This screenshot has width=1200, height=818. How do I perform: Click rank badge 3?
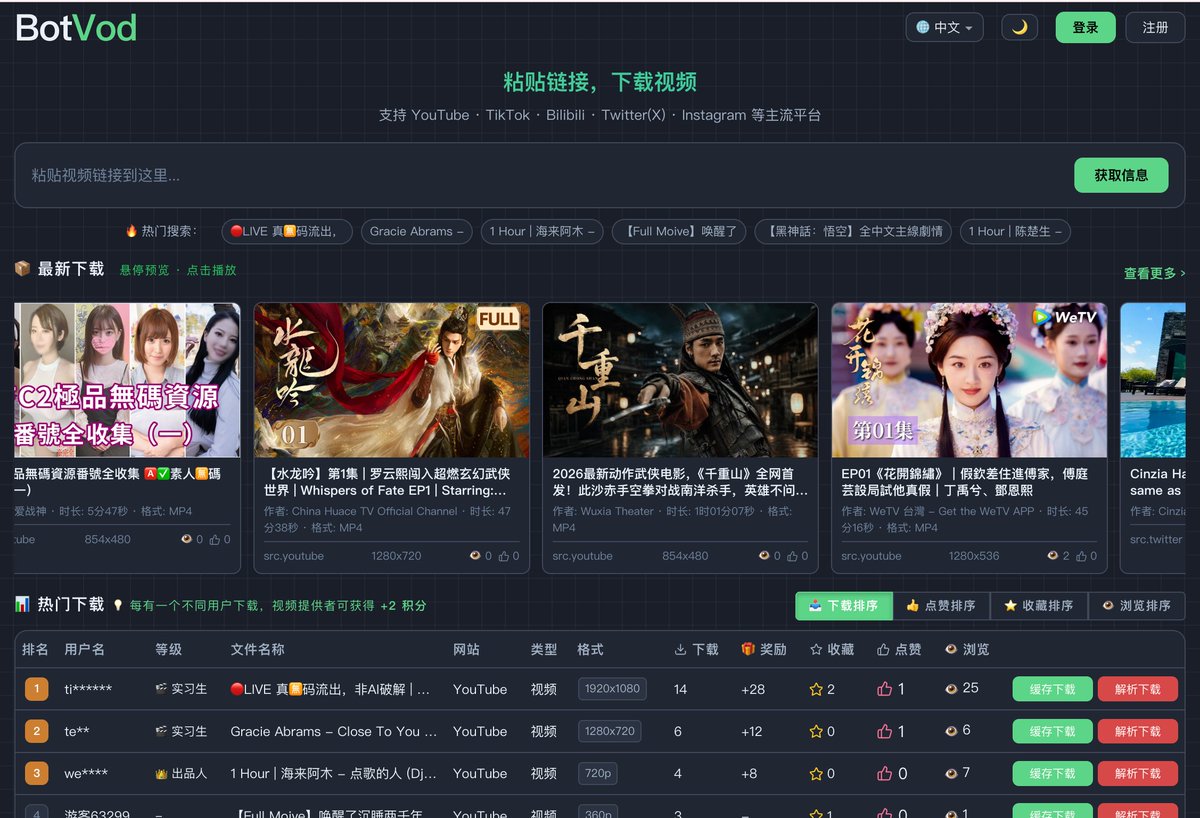pos(37,773)
